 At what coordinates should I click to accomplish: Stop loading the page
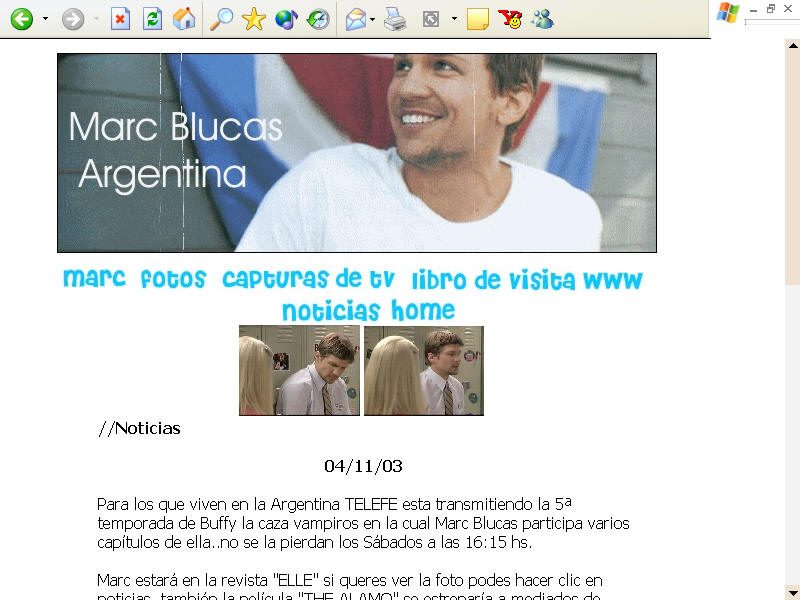pyautogui.click(x=120, y=19)
